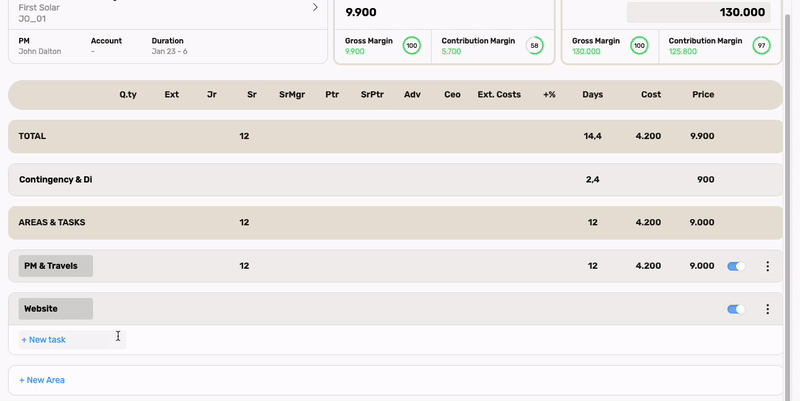Image resolution: width=800 pixels, height=401 pixels.
Task: Edit the 130.000 price field
Action: 698,12
